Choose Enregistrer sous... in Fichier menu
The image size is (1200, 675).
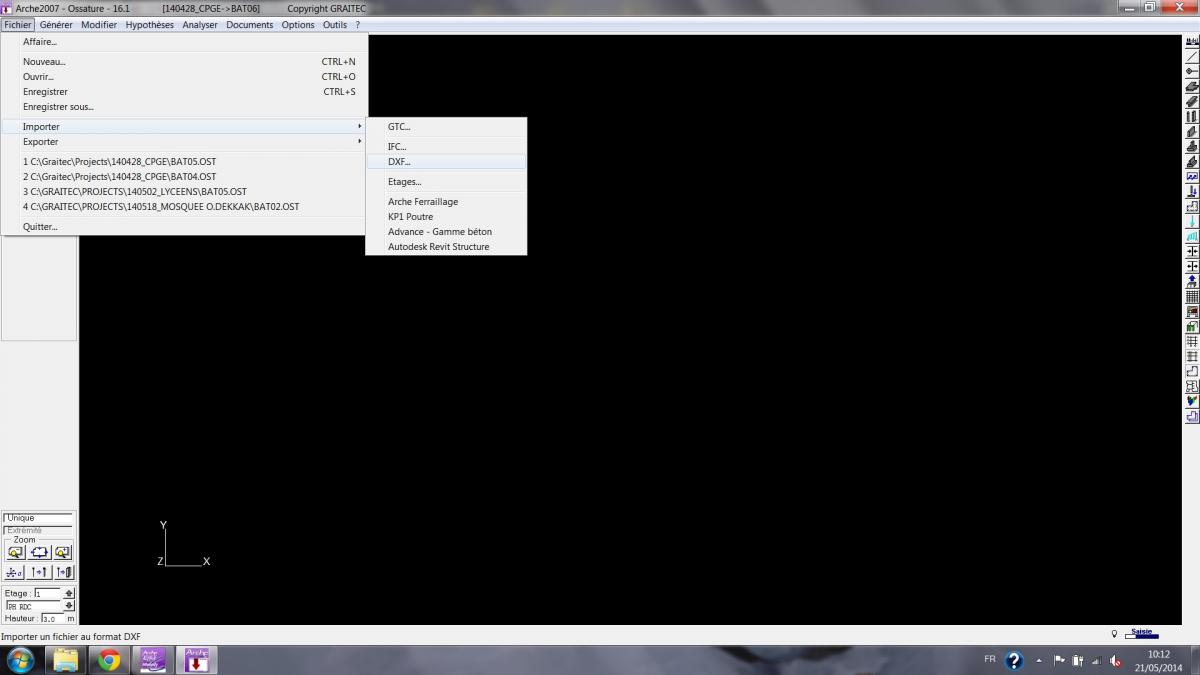point(185,107)
